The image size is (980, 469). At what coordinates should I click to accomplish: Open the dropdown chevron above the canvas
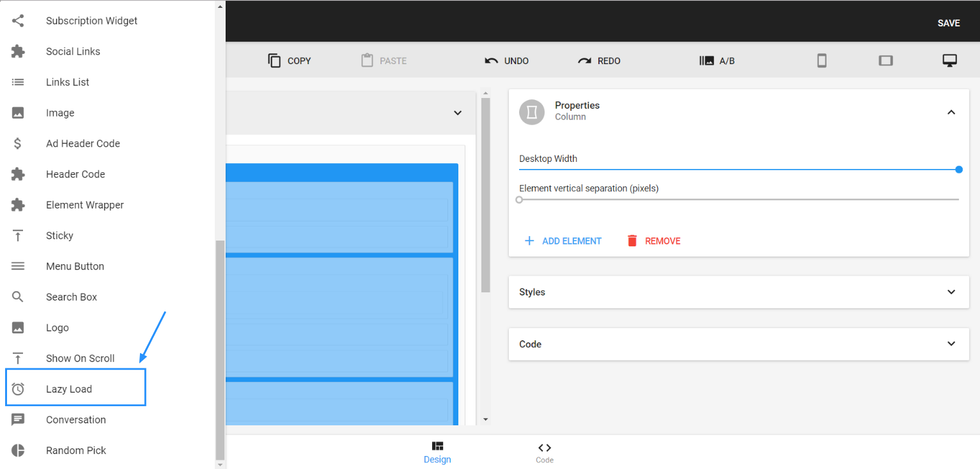458,113
